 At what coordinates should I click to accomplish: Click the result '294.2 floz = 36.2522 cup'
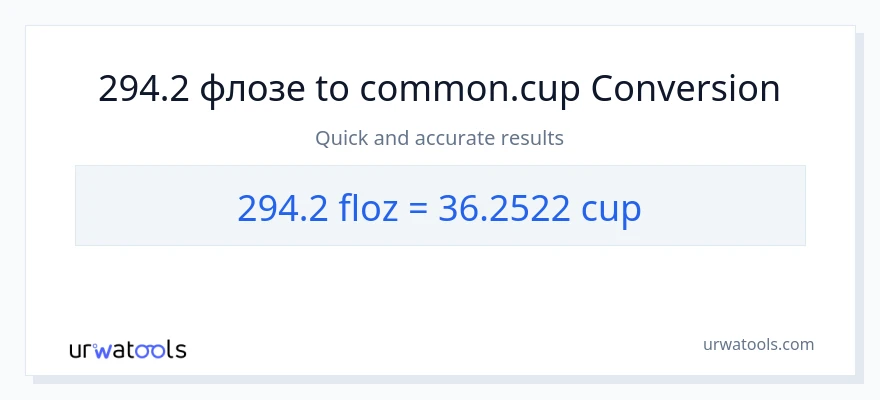[439, 207]
